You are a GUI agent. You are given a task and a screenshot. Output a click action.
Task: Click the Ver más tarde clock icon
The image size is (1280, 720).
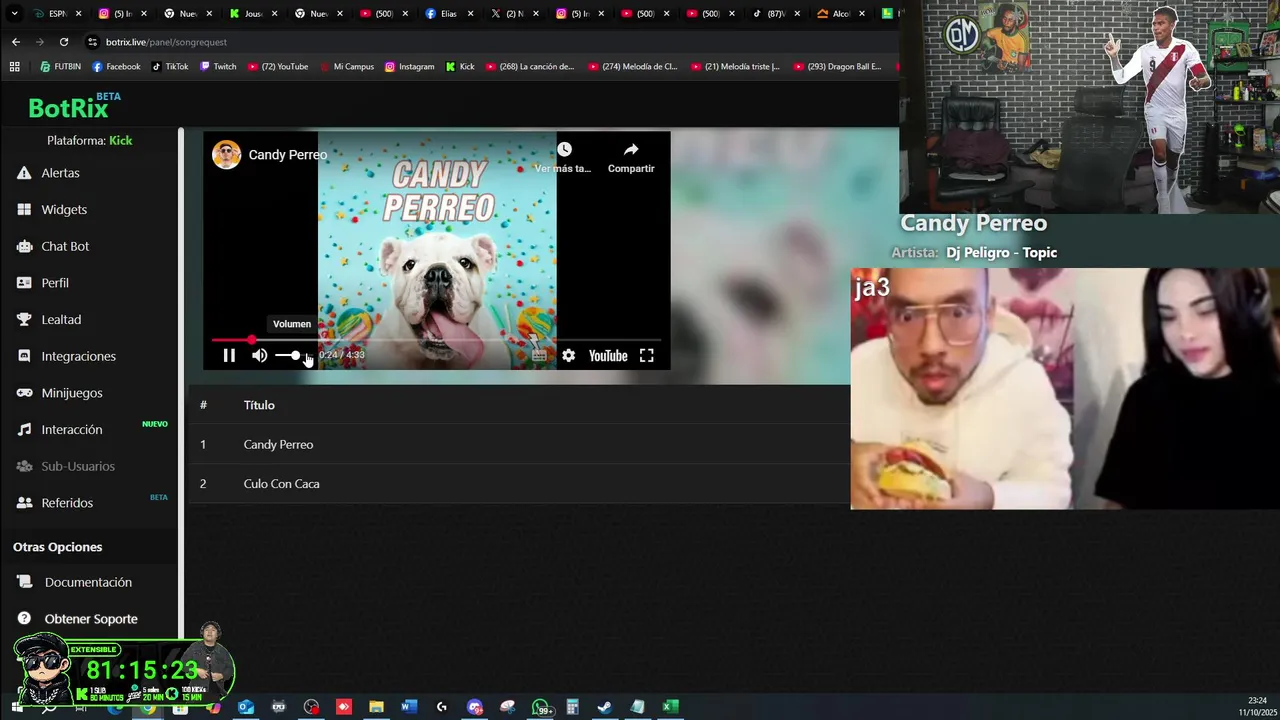point(564,149)
